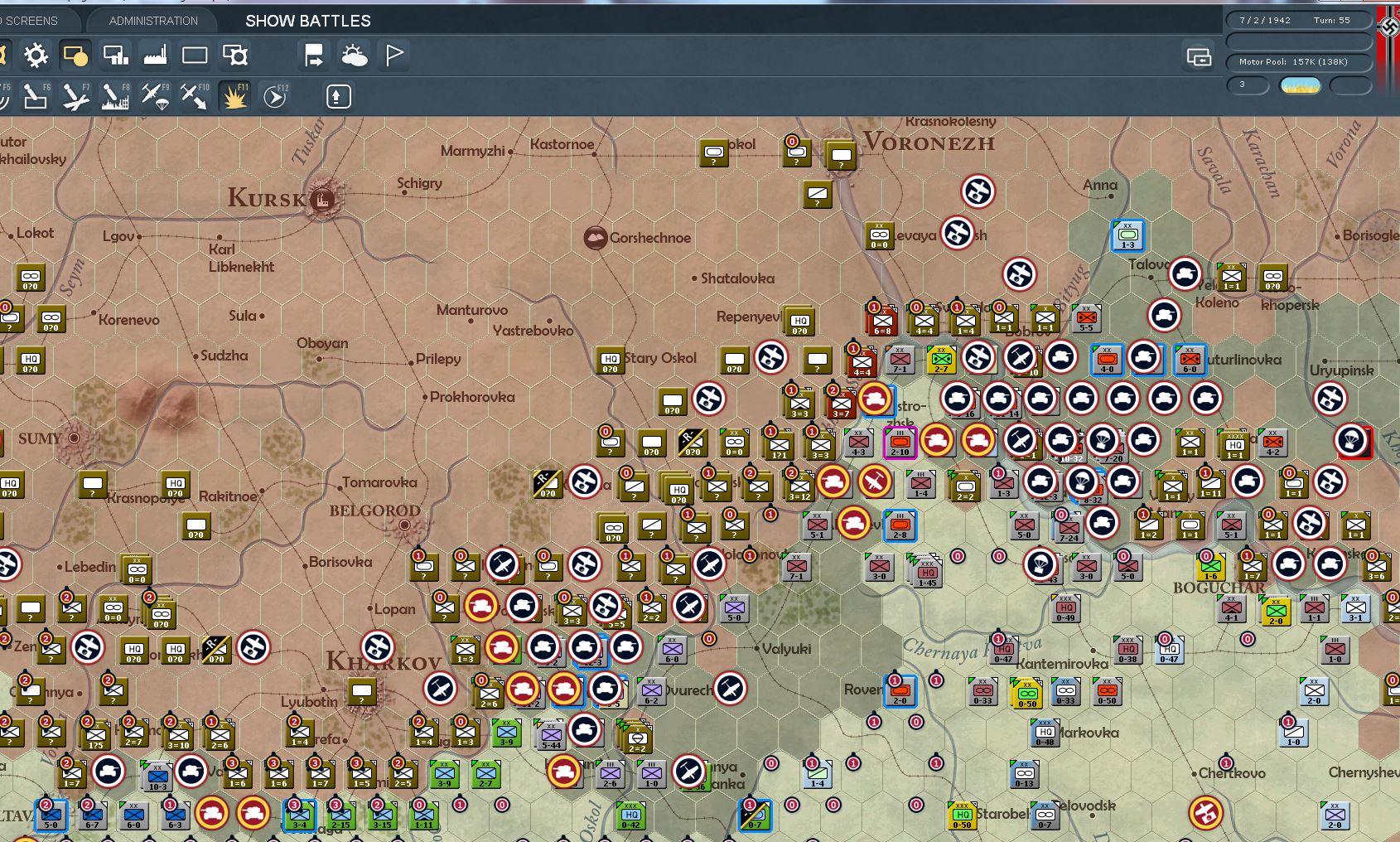Screen dimensions: 1400x842
Task: Select the F6 mode icon
Action: 36,97
